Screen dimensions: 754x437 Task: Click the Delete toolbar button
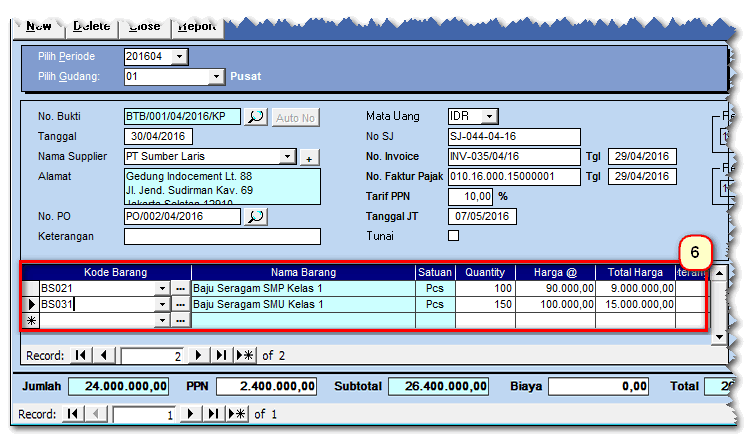[x=93, y=27]
